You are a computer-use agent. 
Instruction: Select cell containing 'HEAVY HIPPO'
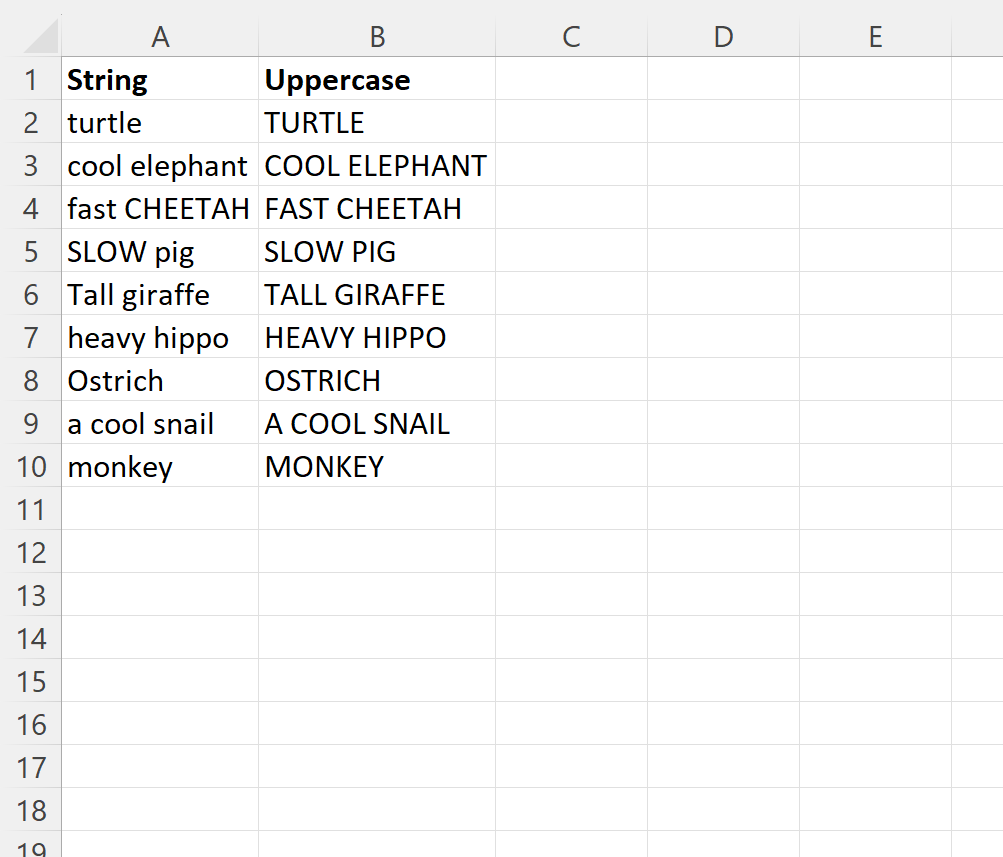pyautogui.click(x=377, y=336)
